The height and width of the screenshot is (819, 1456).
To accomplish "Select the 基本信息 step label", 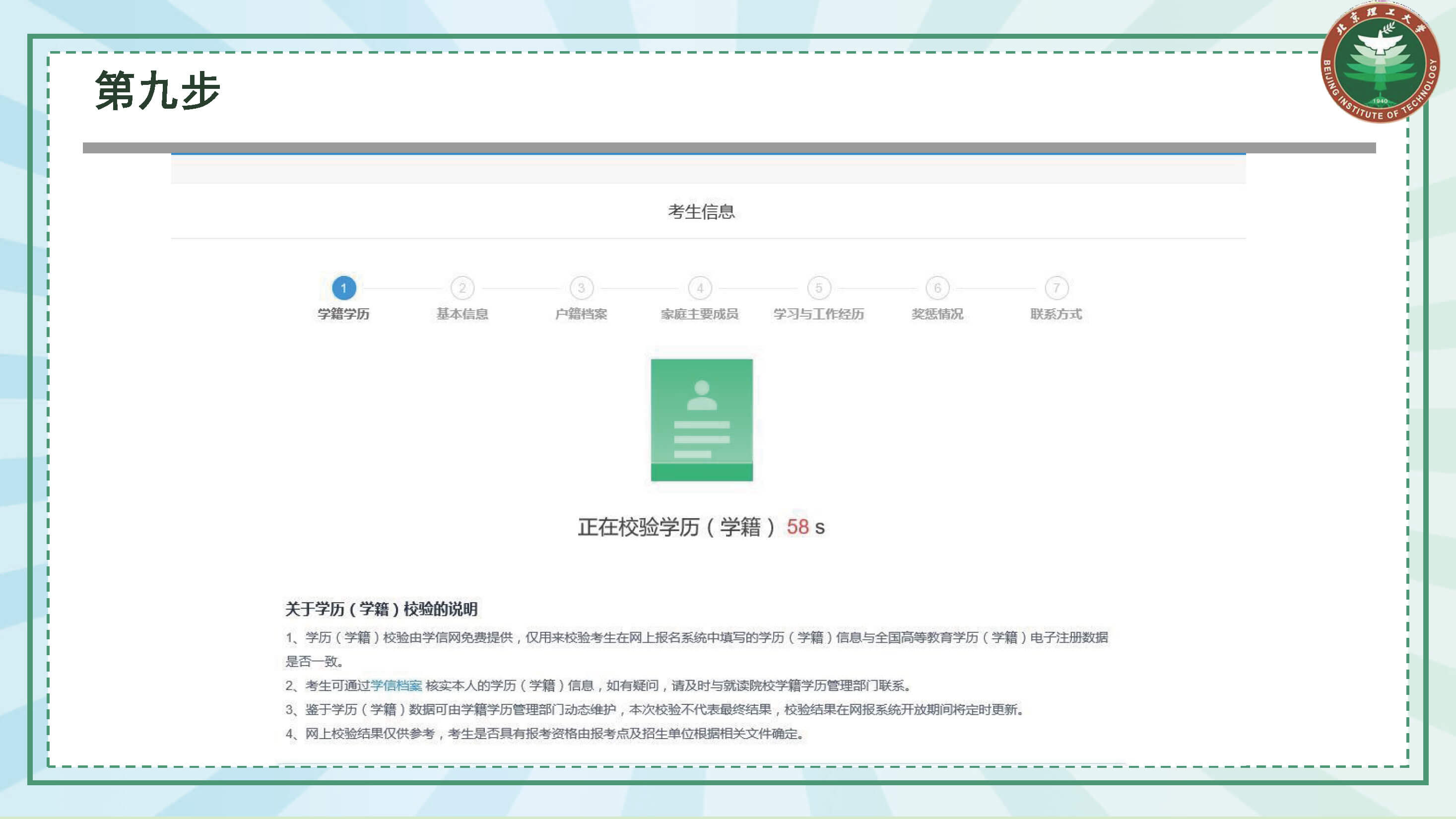I will pos(463,314).
